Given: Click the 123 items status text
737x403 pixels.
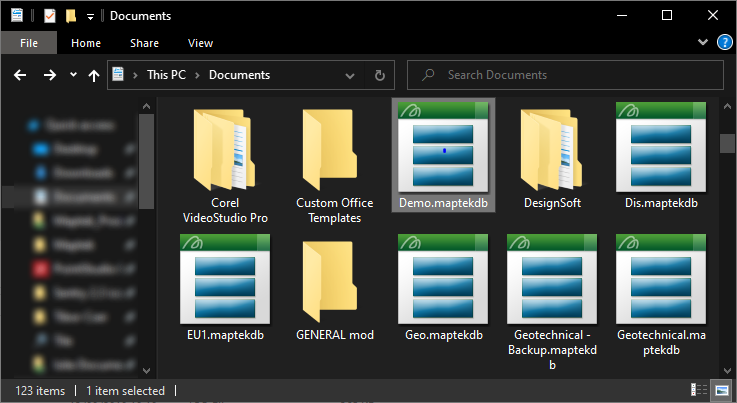Looking at the screenshot, I should (40, 391).
